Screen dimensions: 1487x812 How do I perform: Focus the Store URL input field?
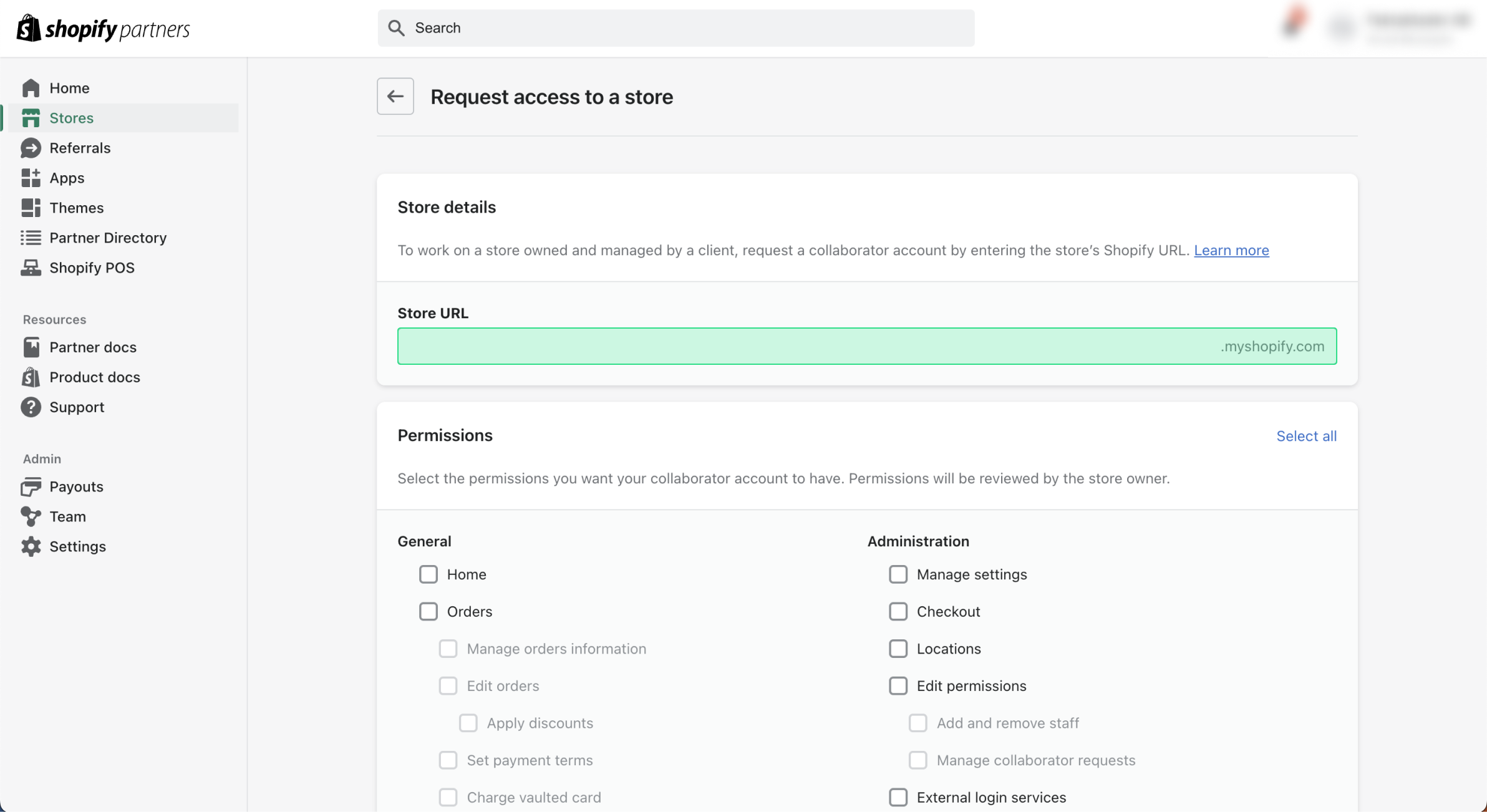[x=867, y=346]
